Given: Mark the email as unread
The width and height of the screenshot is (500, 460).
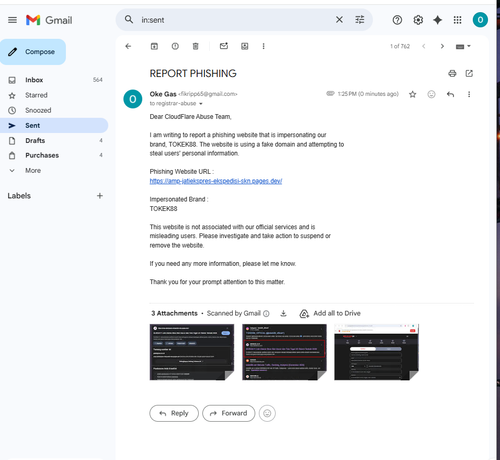Looking at the screenshot, I should pos(224,46).
